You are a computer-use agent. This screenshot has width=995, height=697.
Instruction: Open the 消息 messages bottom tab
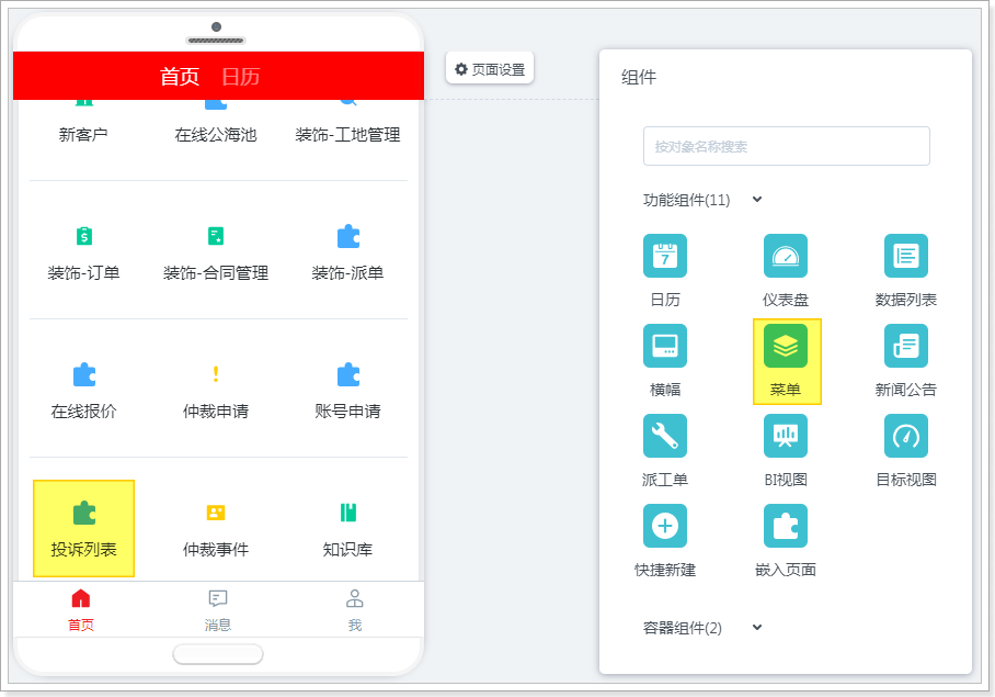click(218, 609)
